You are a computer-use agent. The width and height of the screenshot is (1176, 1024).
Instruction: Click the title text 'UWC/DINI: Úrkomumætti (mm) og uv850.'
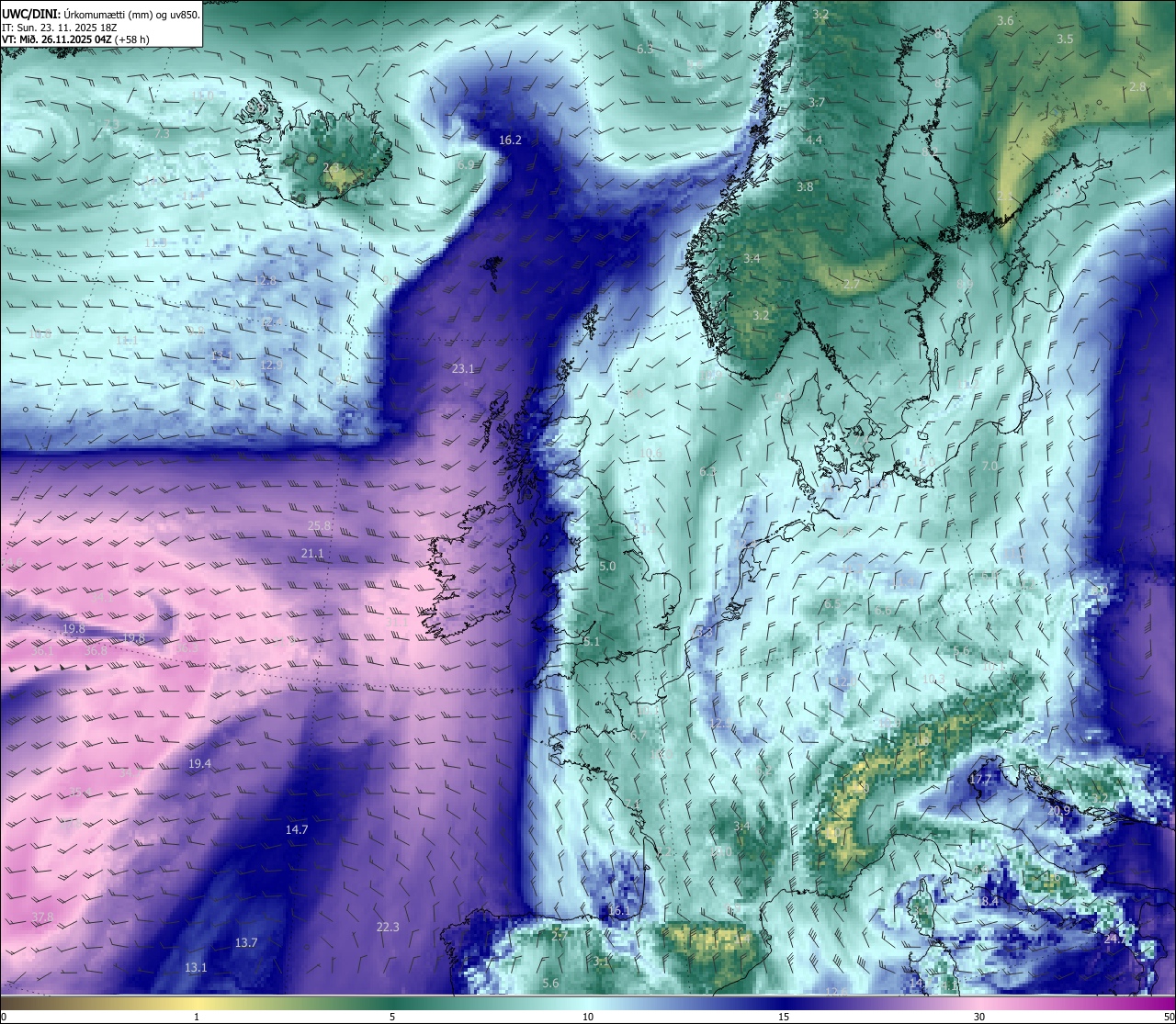click(101, 15)
